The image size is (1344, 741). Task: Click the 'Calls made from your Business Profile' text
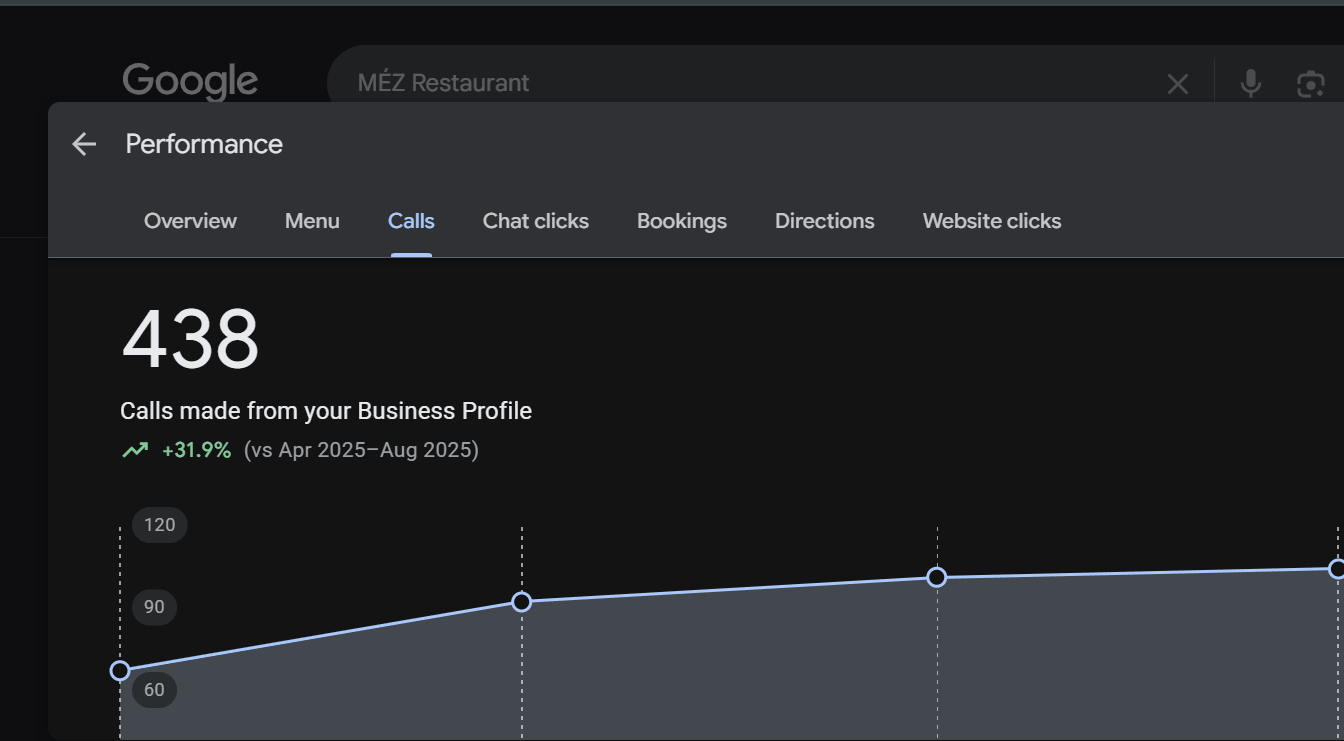326,411
